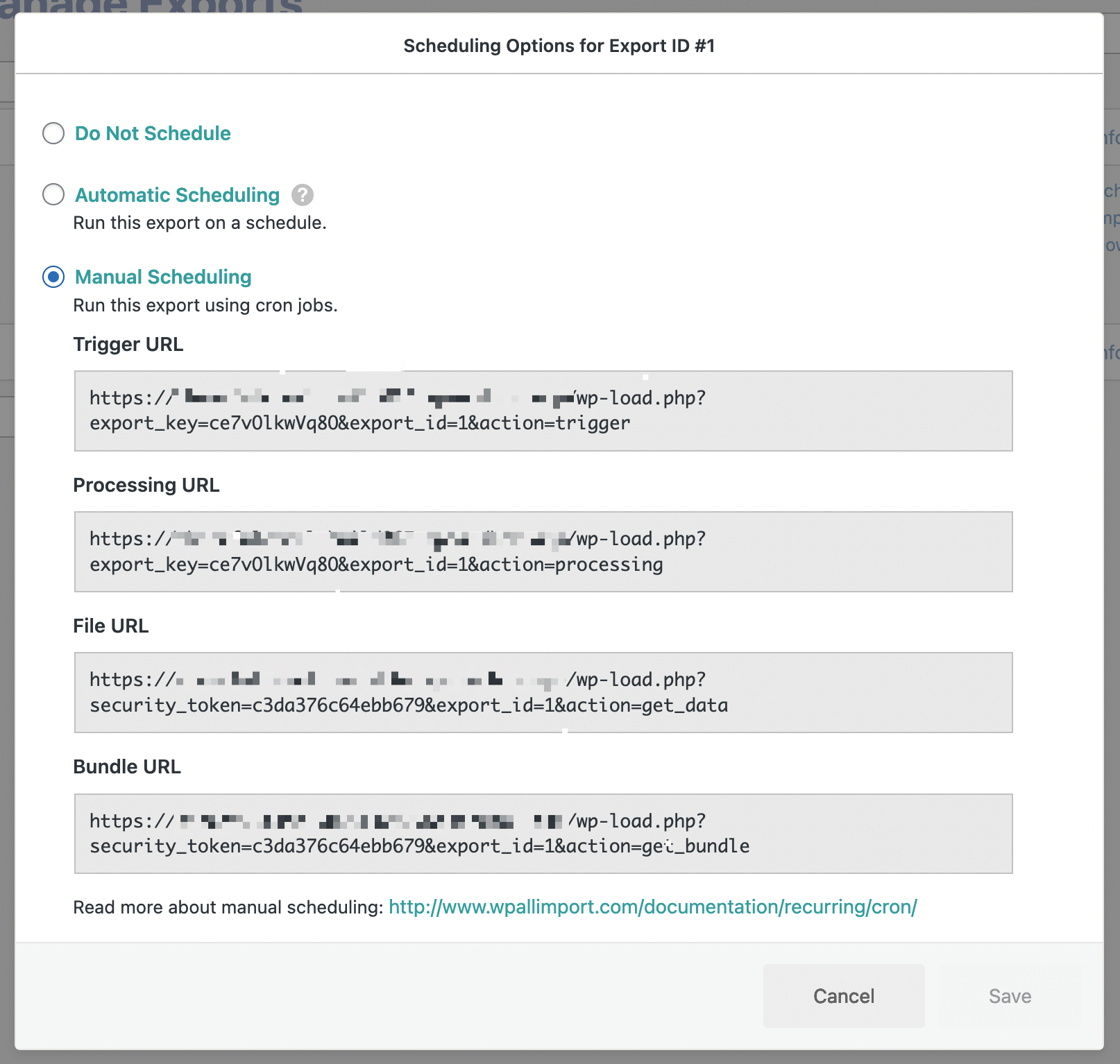Viewport: 1120px width, 1064px height.
Task: Click the Manual Scheduling label text
Action: click(x=163, y=277)
